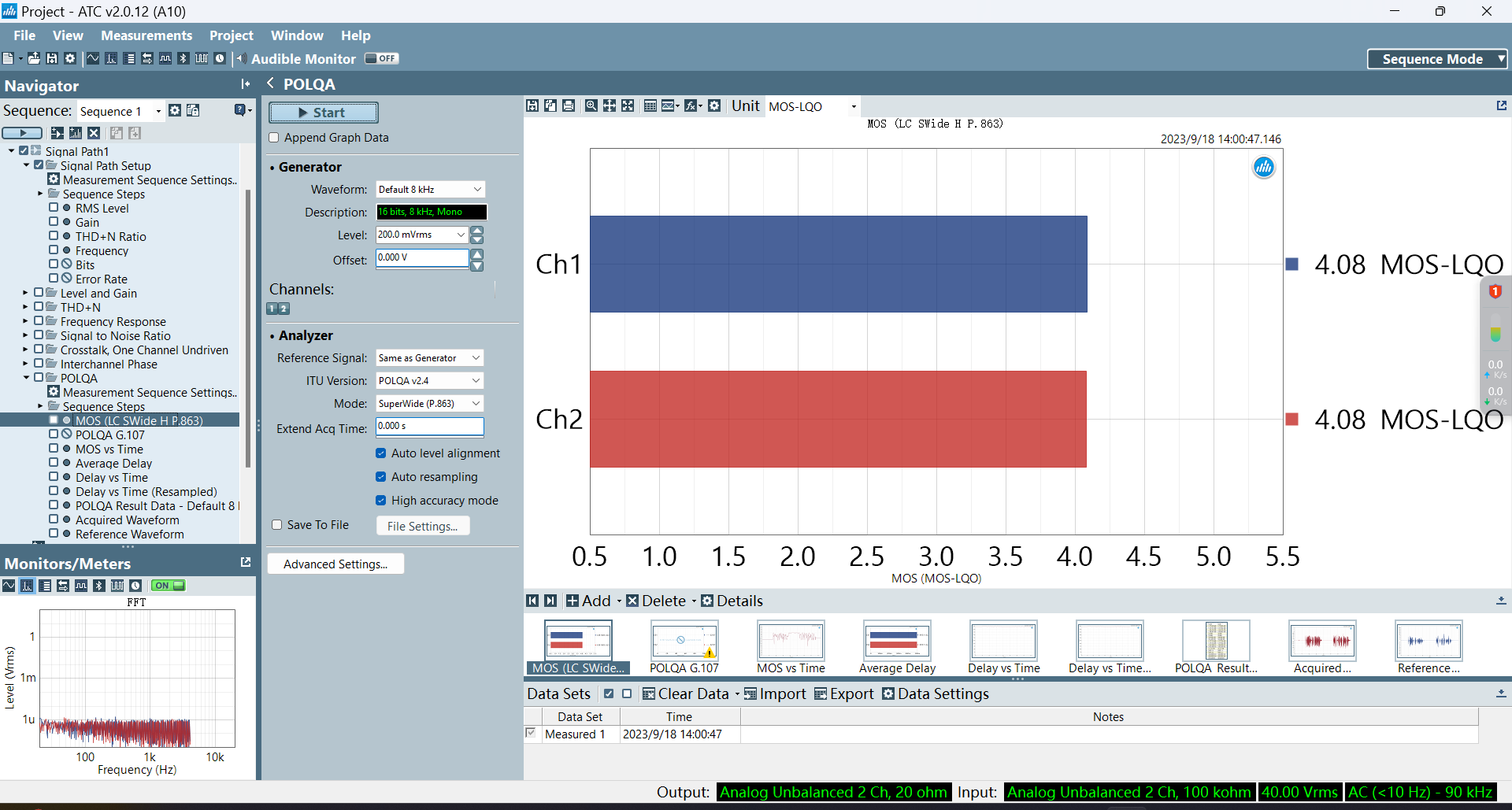
Task: Collapse the Navigator panel with pin icon
Action: (x=246, y=84)
